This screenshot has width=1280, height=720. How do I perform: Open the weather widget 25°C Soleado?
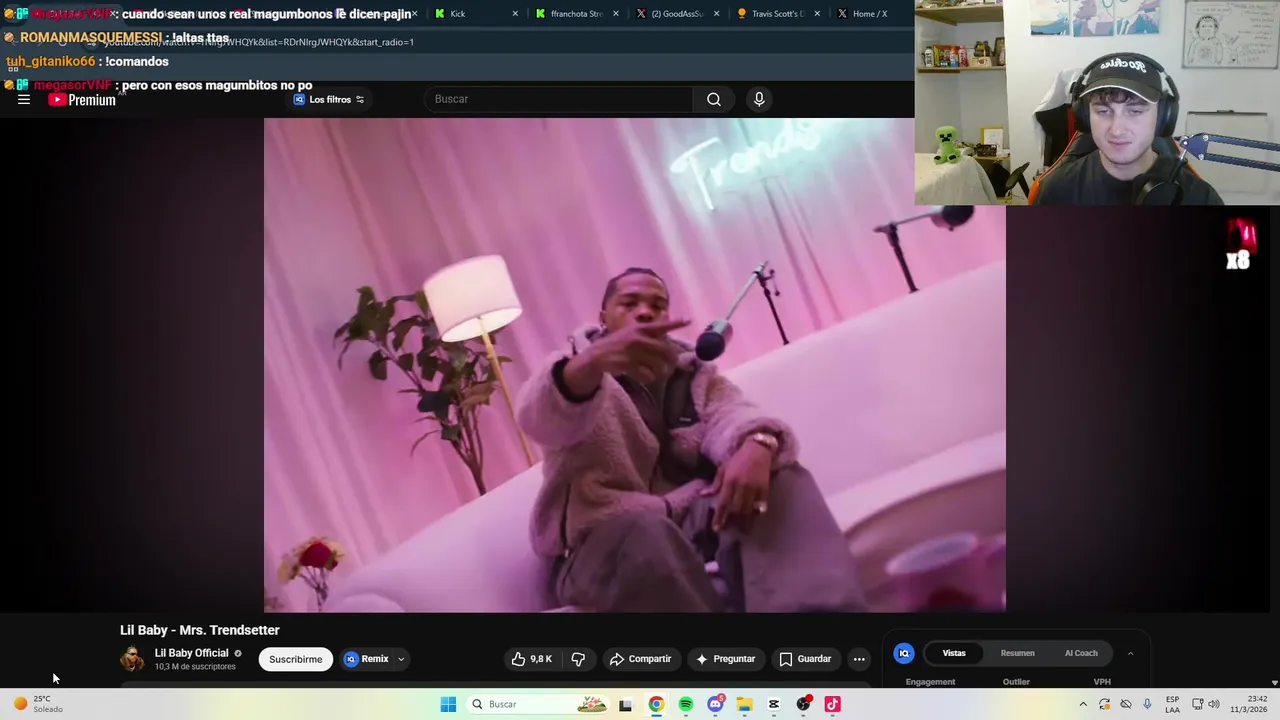[38, 704]
